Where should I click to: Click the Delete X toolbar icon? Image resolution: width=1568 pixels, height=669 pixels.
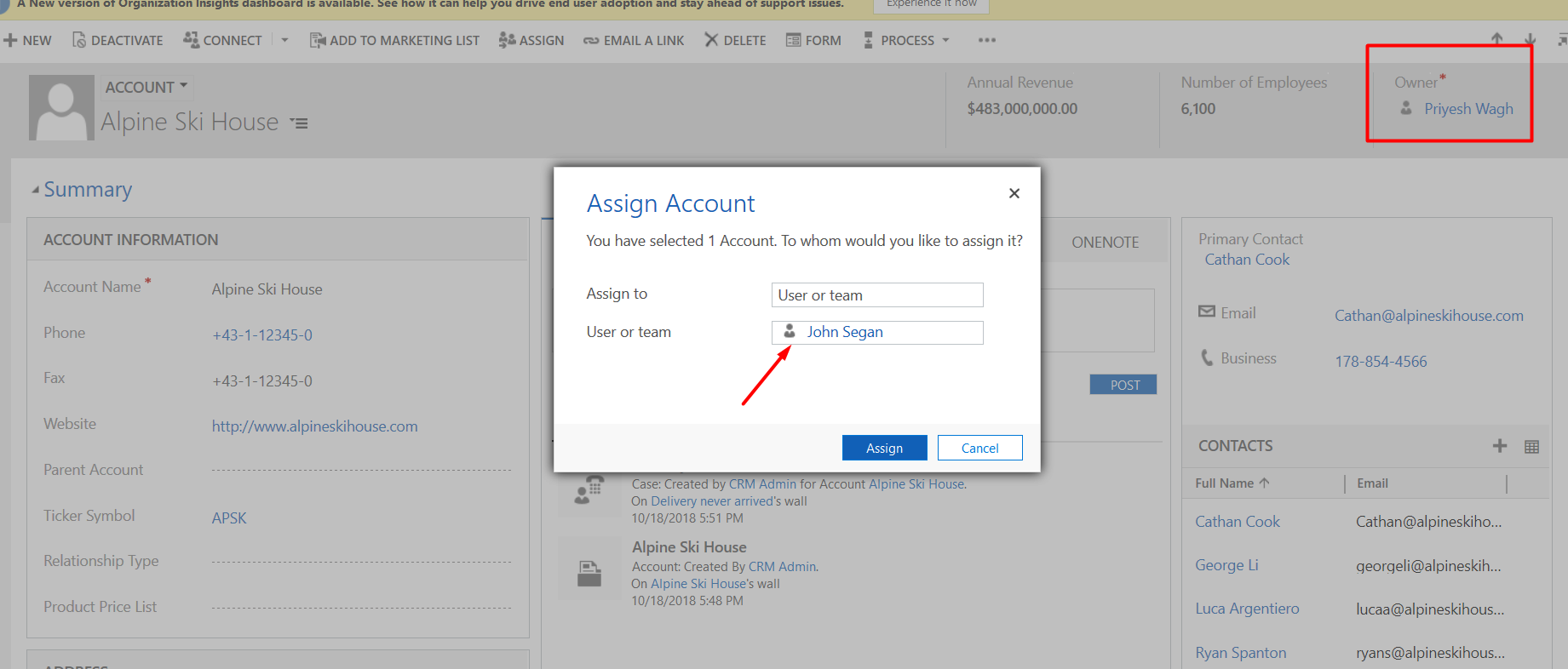(x=711, y=40)
